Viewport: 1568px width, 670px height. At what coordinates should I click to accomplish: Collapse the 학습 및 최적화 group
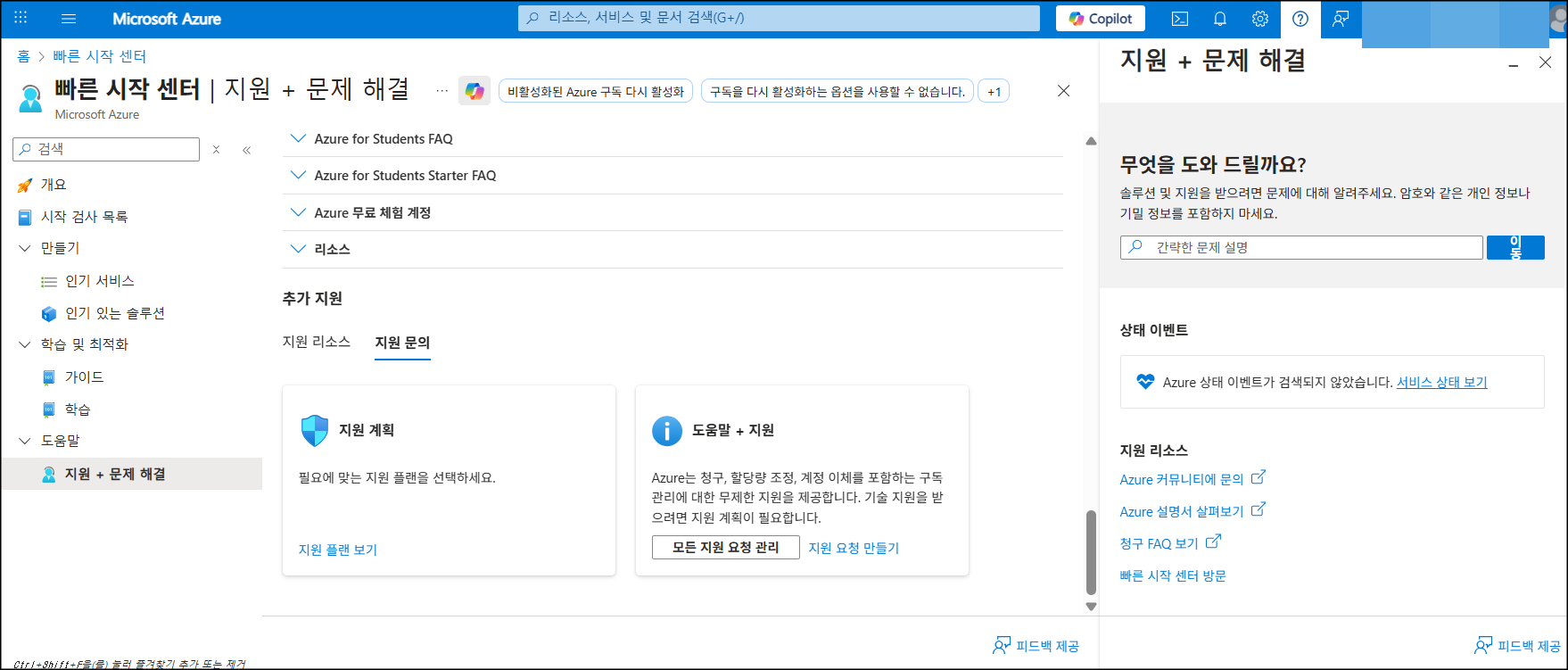tap(25, 344)
